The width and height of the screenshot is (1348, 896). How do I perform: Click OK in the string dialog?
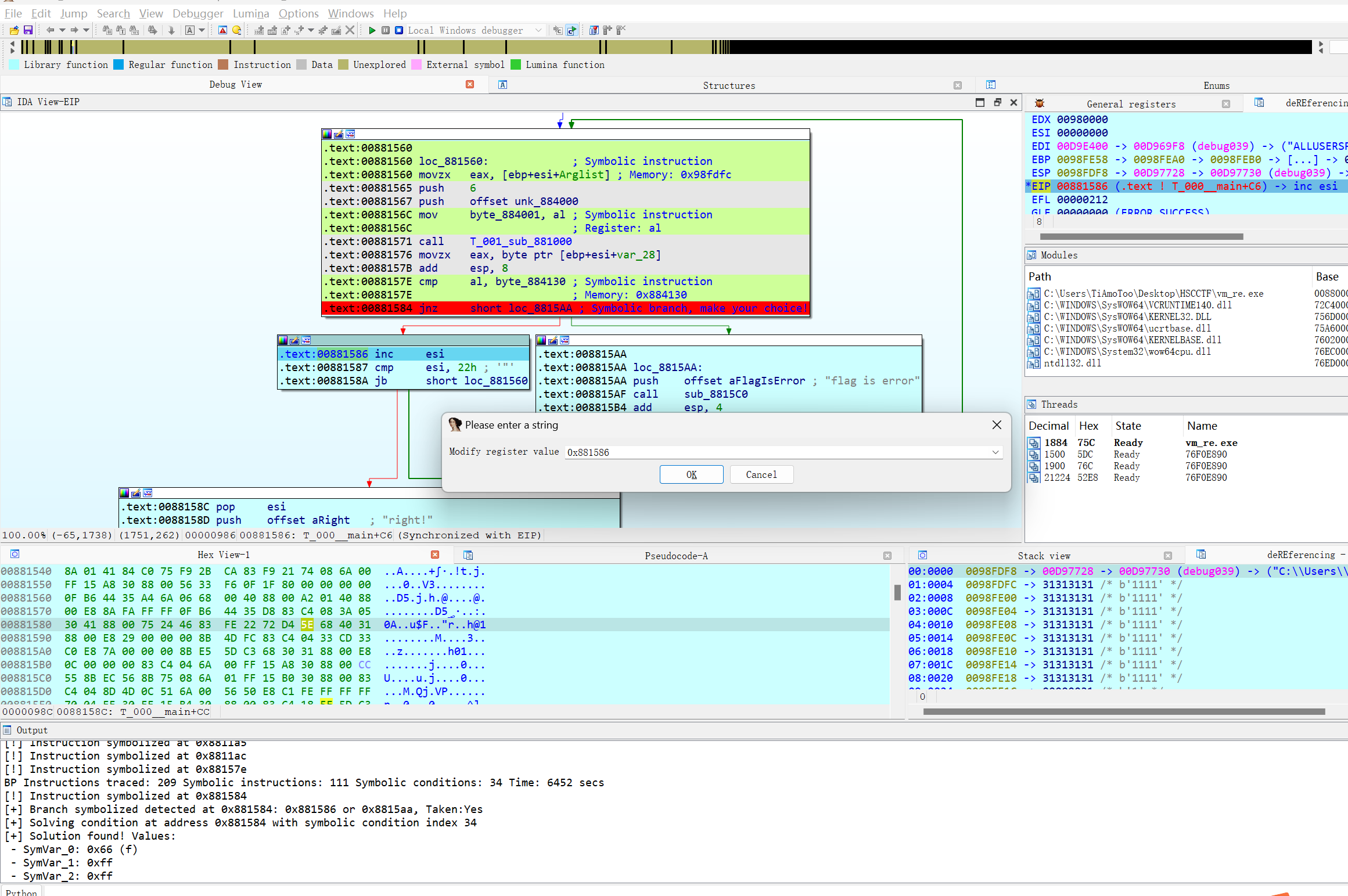[x=691, y=474]
